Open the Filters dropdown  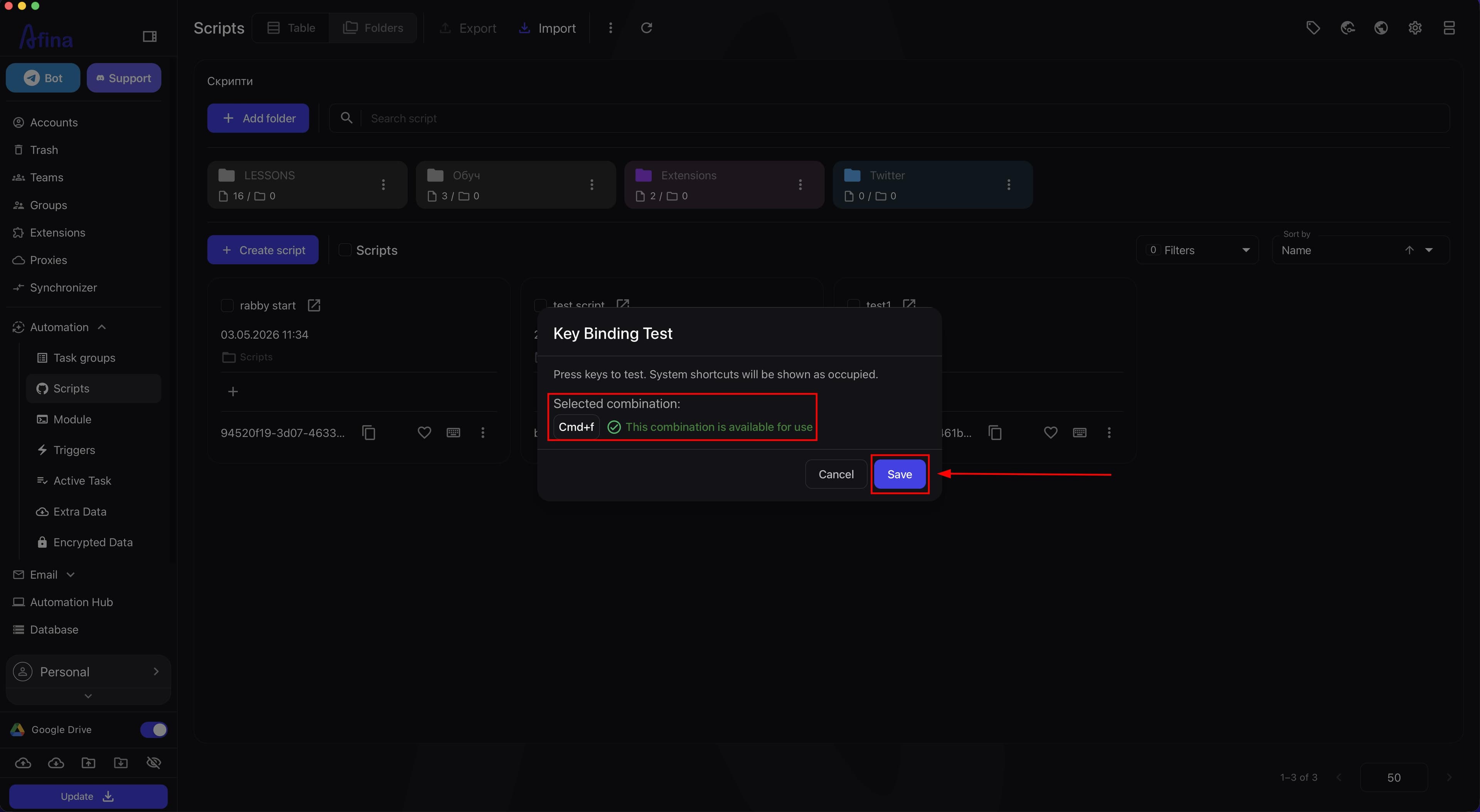point(1197,250)
